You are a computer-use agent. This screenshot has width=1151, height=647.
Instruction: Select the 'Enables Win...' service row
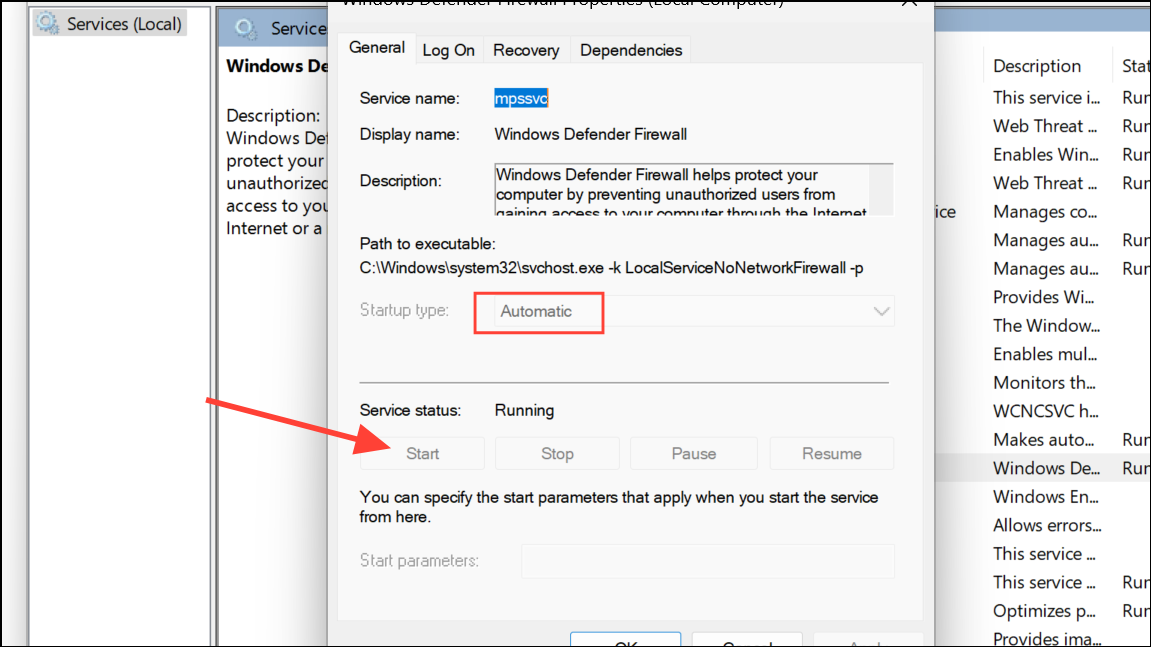coord(1045,155)
